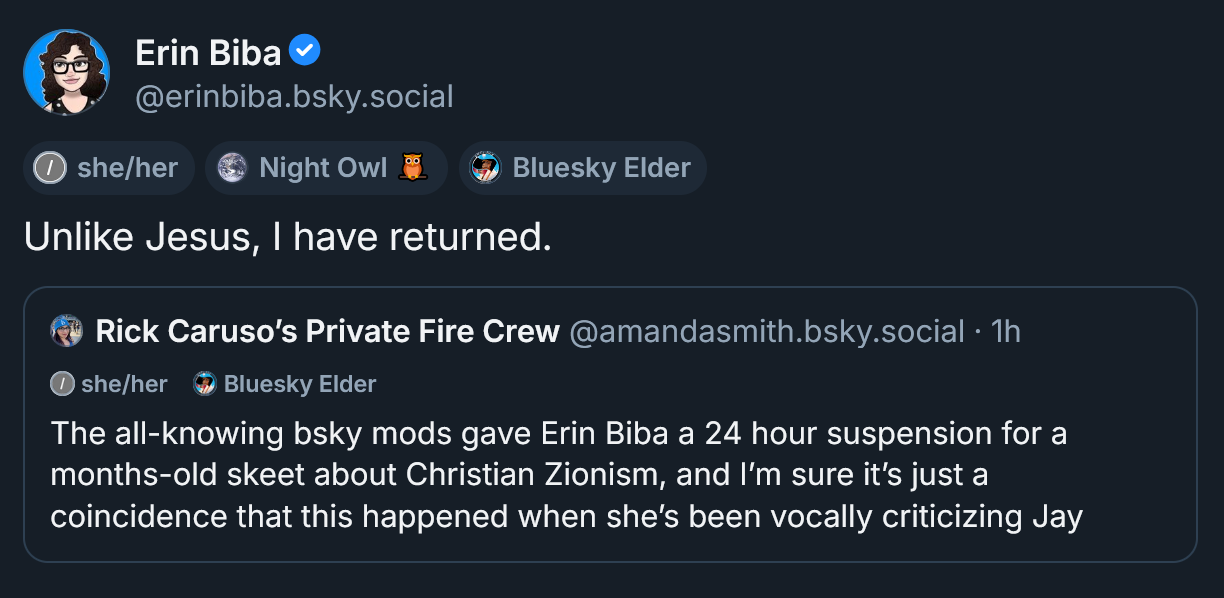
Task: Click the blue verified checkmark badge
Action: click(305, 49)
